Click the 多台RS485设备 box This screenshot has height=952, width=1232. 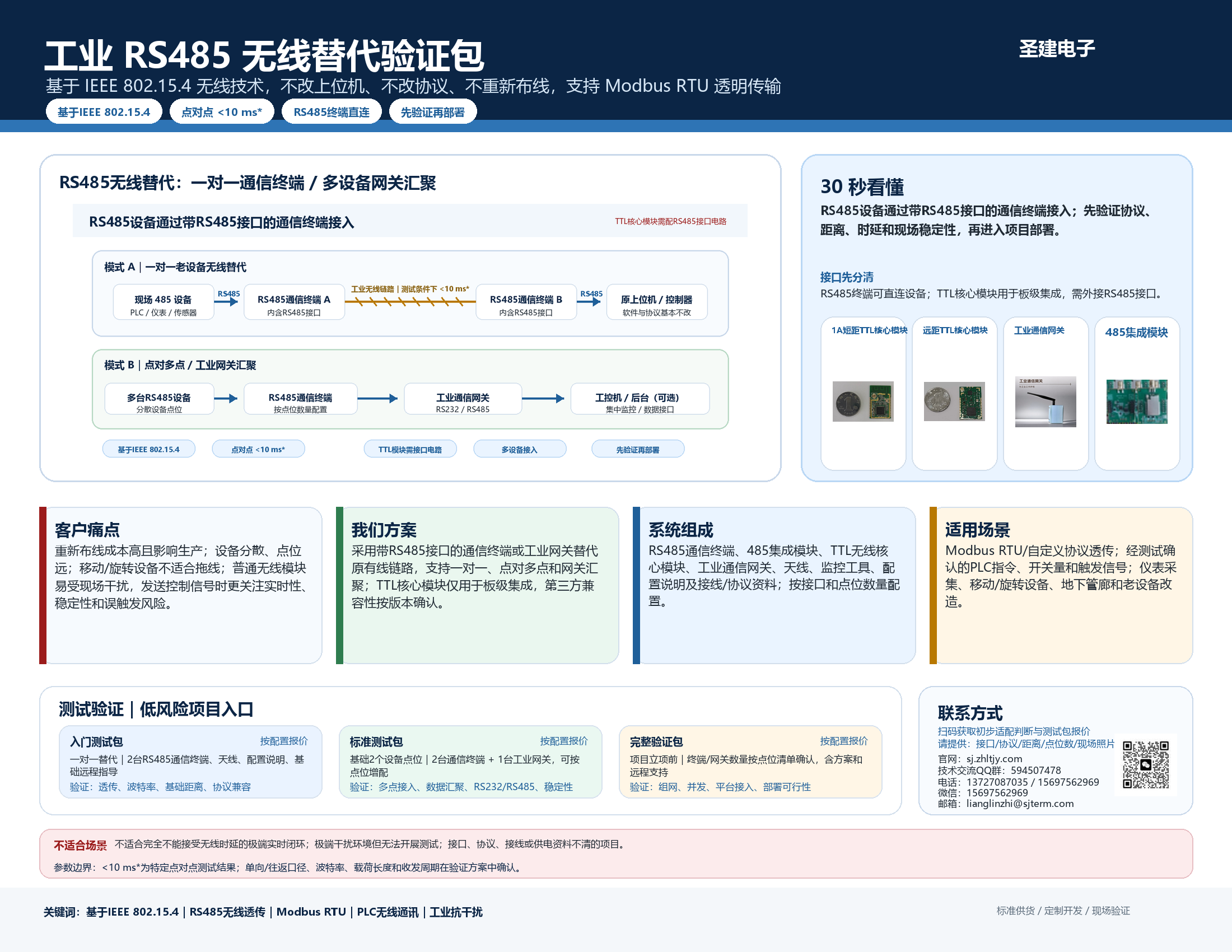point(159,399)
